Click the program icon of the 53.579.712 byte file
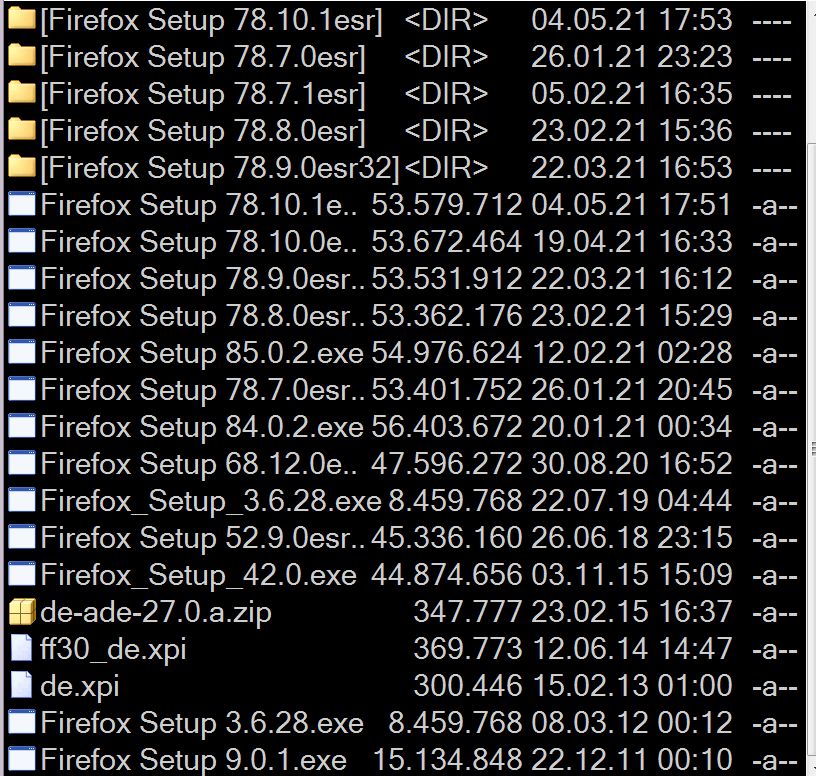This screenshot has height=776, width=816. (22, 203)
